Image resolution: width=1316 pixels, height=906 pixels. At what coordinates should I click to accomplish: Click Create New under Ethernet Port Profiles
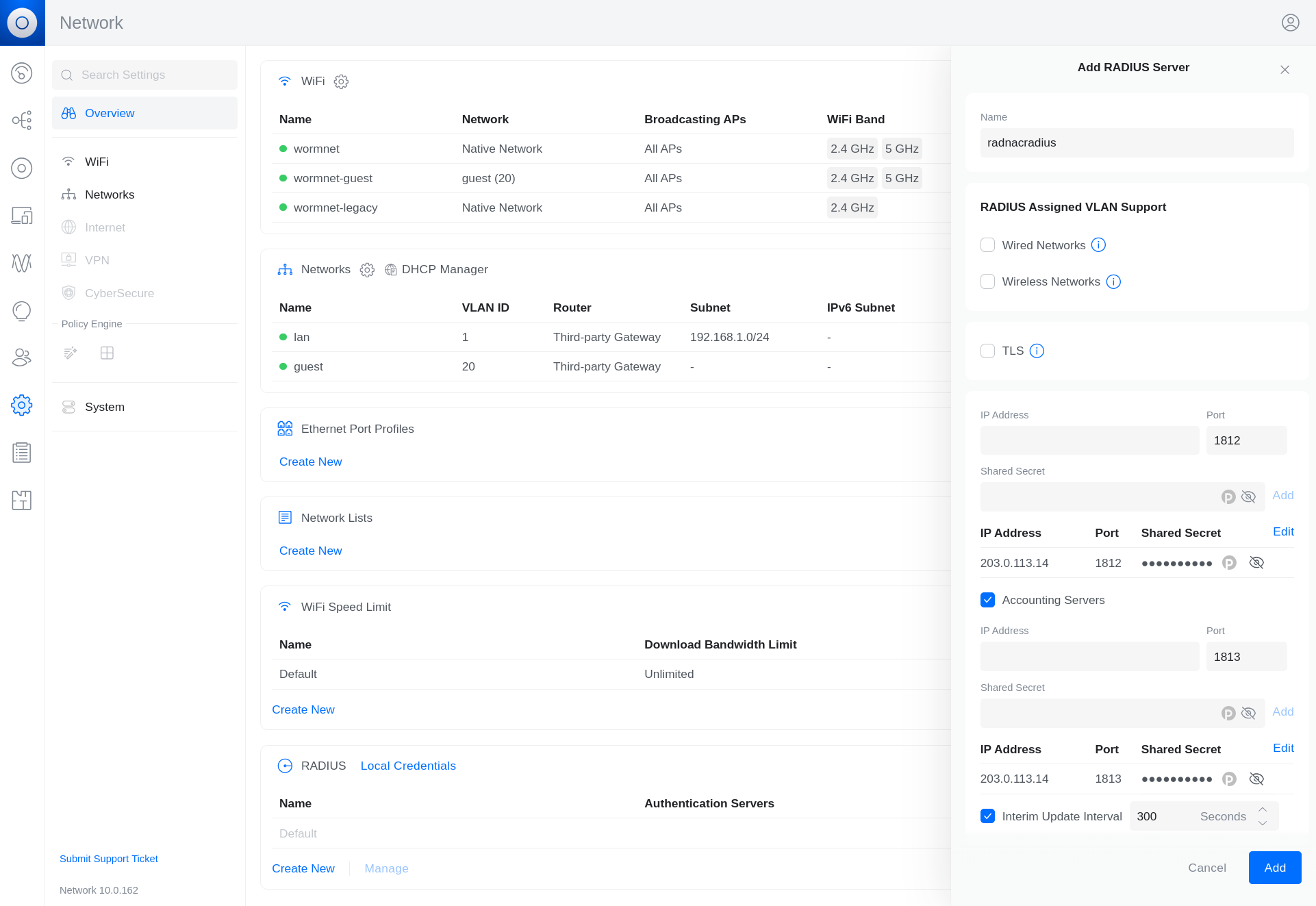pyautogui.click(x=310, y=462)
